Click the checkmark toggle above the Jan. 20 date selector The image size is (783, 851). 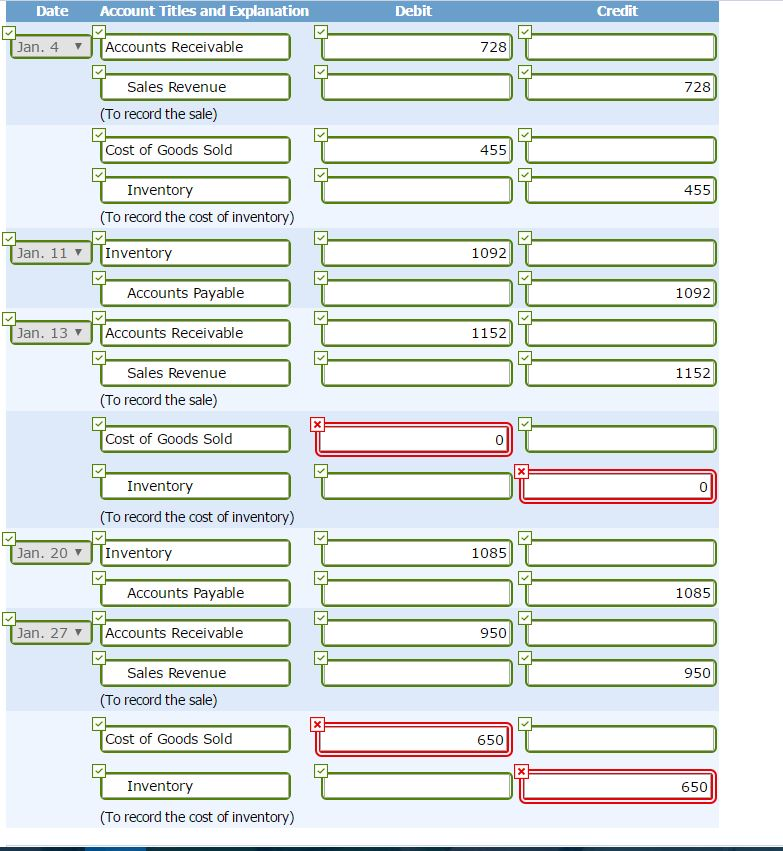(9, 537)
